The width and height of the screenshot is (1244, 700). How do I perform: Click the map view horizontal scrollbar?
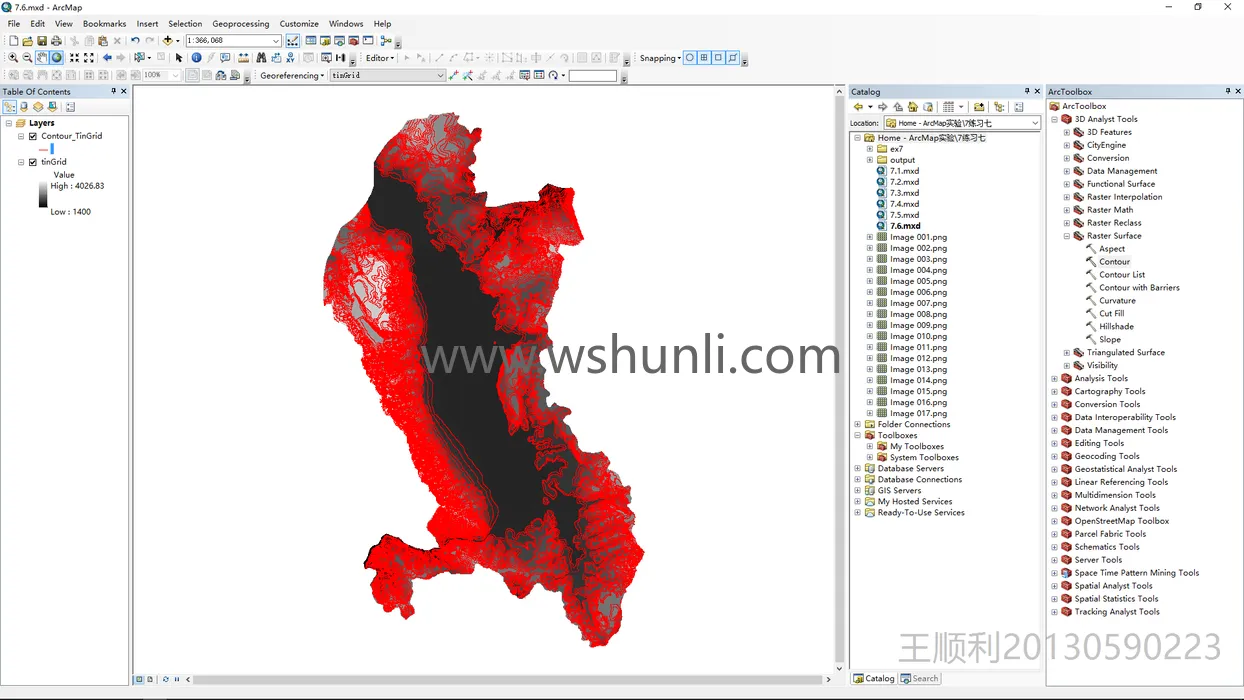tap(508, 679)
